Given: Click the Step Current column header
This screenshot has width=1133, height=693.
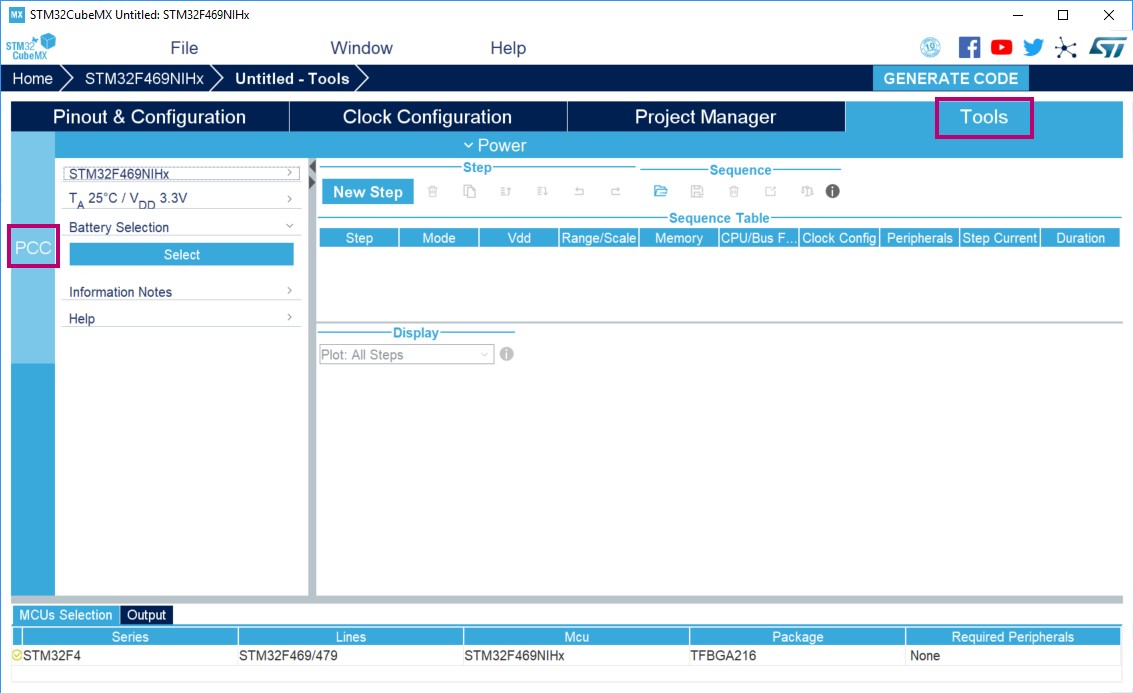Looking at the screenshot, I should [1000, 238].
